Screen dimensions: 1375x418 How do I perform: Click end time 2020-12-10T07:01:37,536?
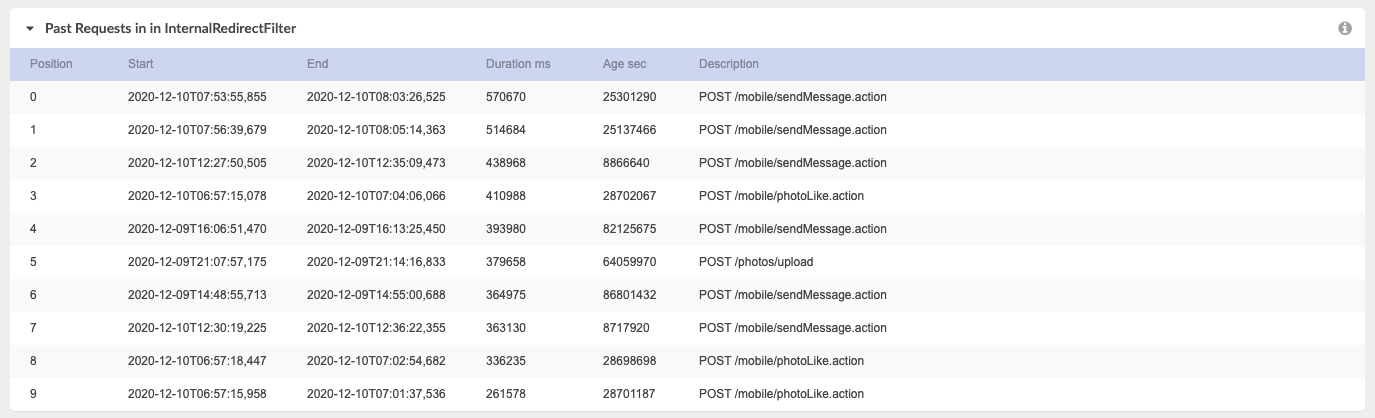coord(376,394)
